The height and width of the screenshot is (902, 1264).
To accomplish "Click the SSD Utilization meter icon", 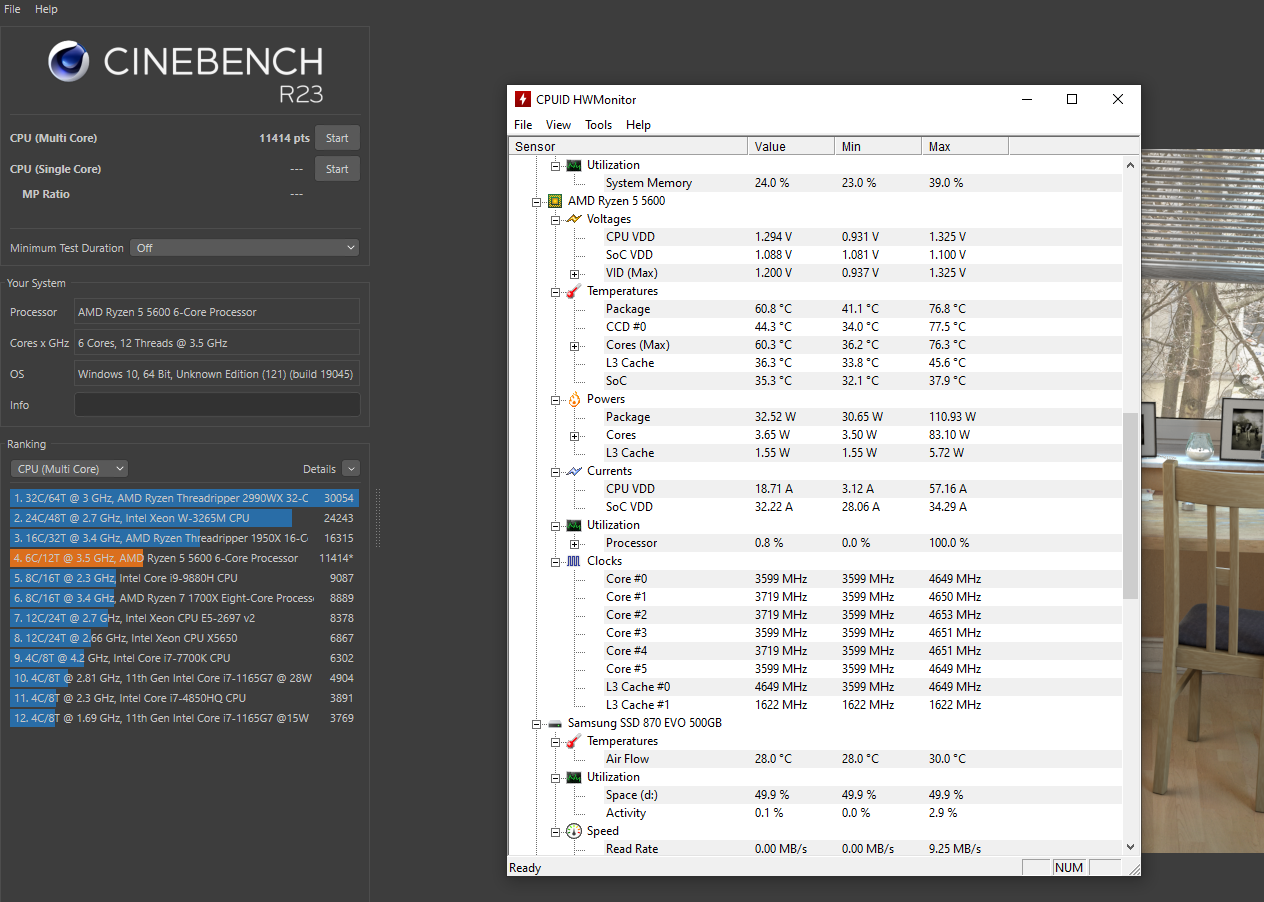I will coord(574,777).
